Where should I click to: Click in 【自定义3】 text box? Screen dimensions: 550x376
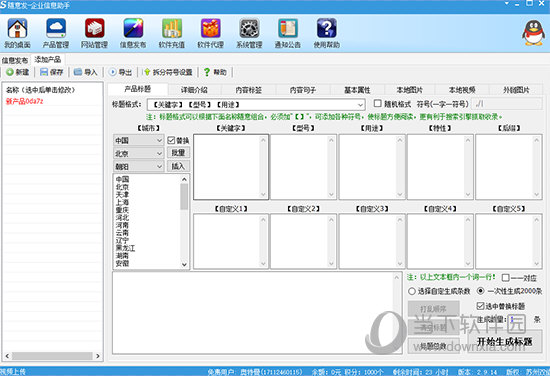372,242
